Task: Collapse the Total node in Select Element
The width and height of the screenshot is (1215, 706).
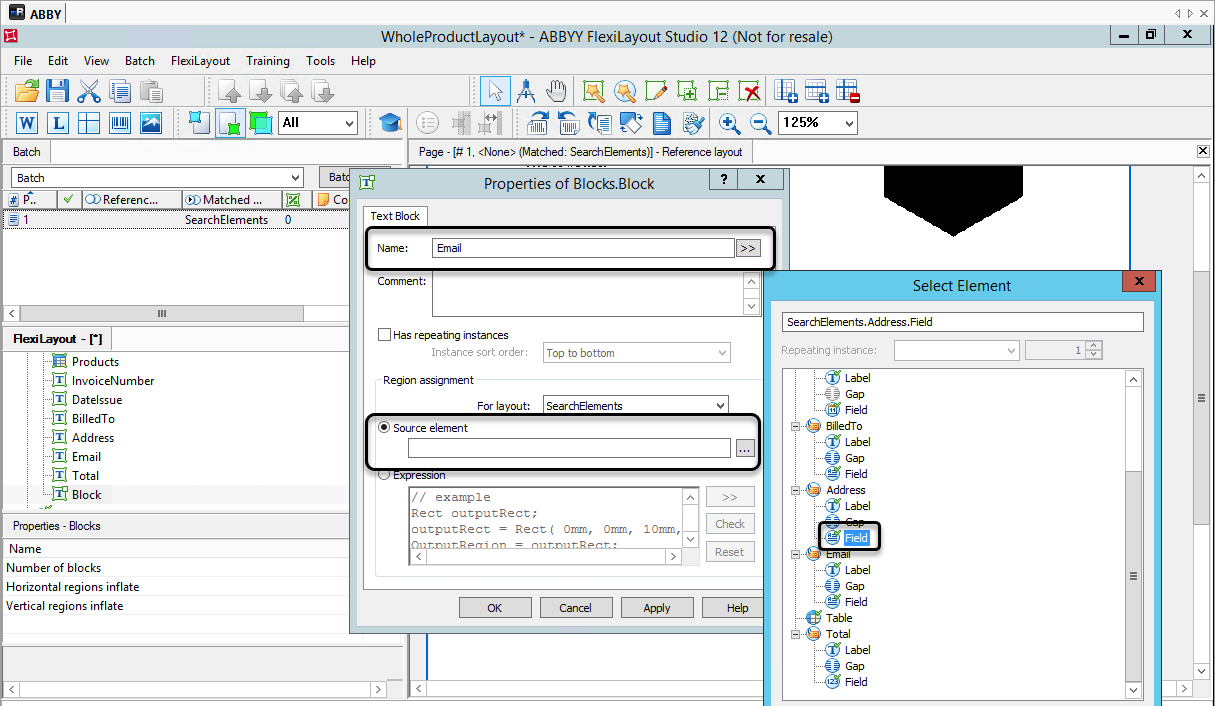Action: click(x=796, y=634)
